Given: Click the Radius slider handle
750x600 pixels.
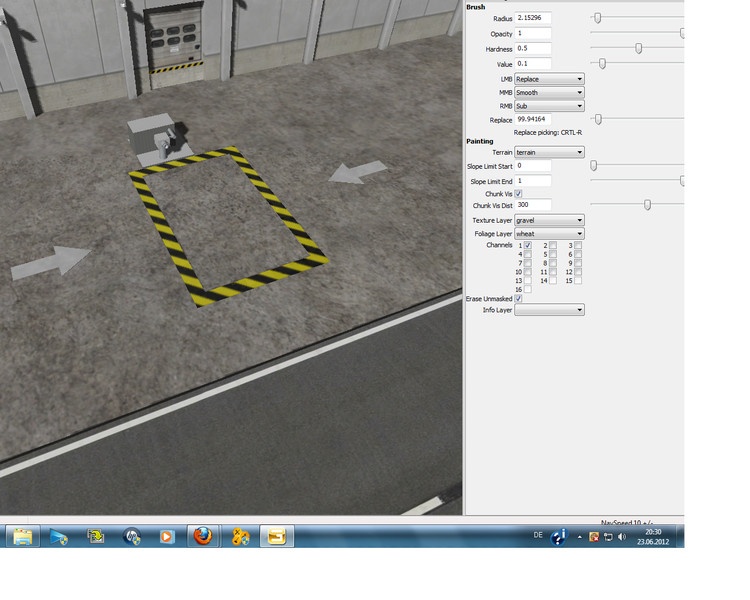Looking at the screenshot, I should tap(597, 18).
